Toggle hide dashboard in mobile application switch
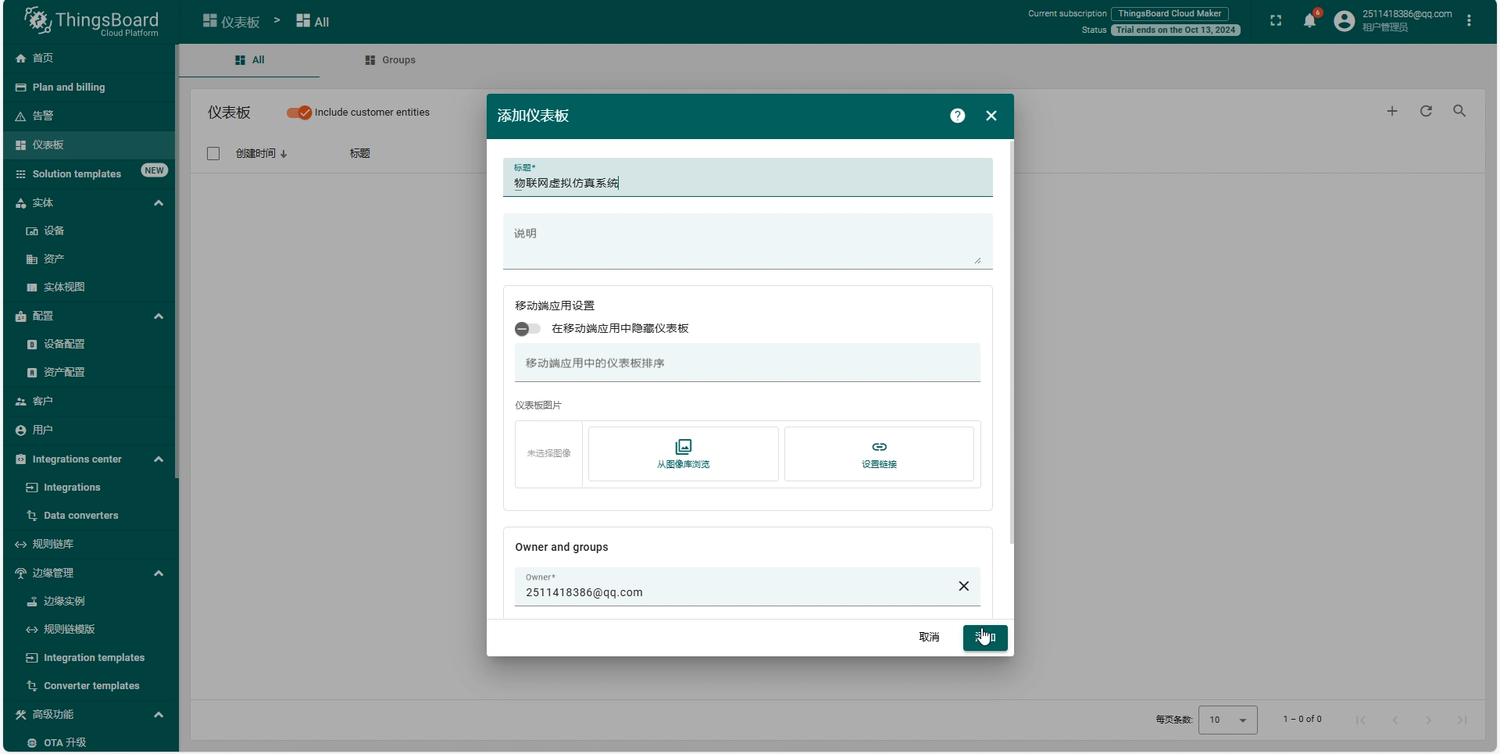Screen dimensions: 1500x754 click(x=527, y=329)
